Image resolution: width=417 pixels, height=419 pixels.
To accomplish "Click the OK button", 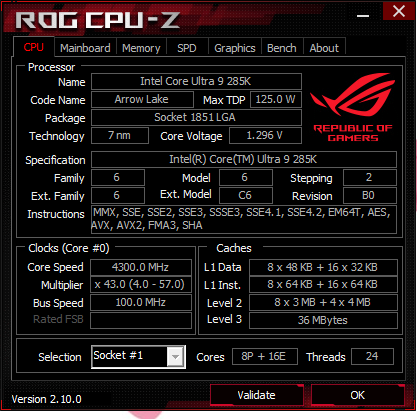I will coord(358,395).
